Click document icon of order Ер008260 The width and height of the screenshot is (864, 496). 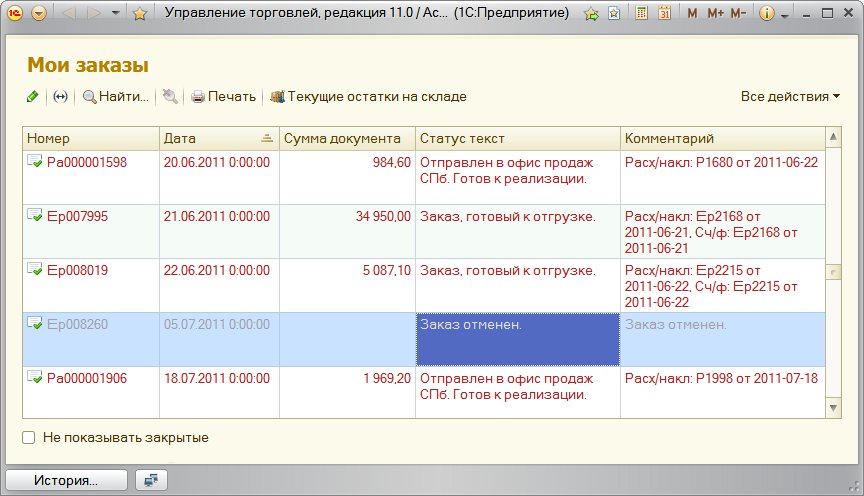coord(35,323)
